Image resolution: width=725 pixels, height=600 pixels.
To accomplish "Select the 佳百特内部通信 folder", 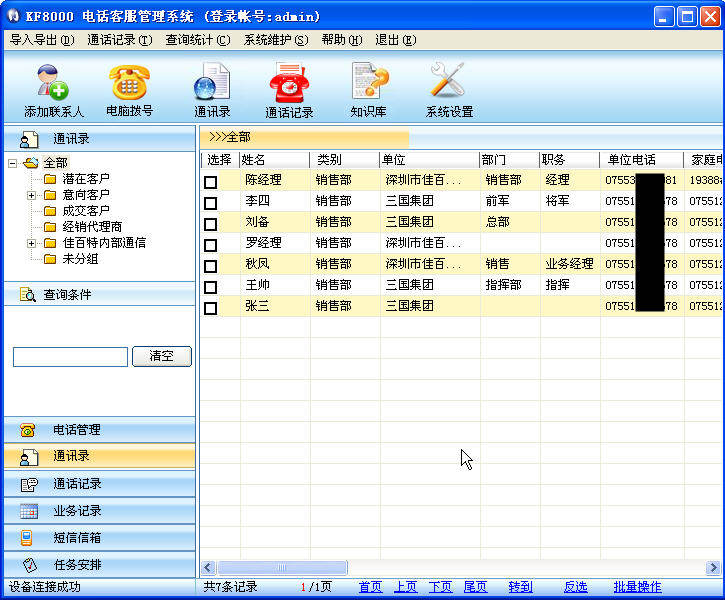I will [104, 243].
